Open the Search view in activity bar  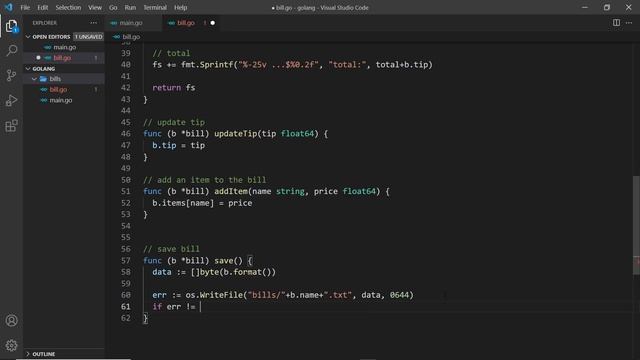coord(11,51)
